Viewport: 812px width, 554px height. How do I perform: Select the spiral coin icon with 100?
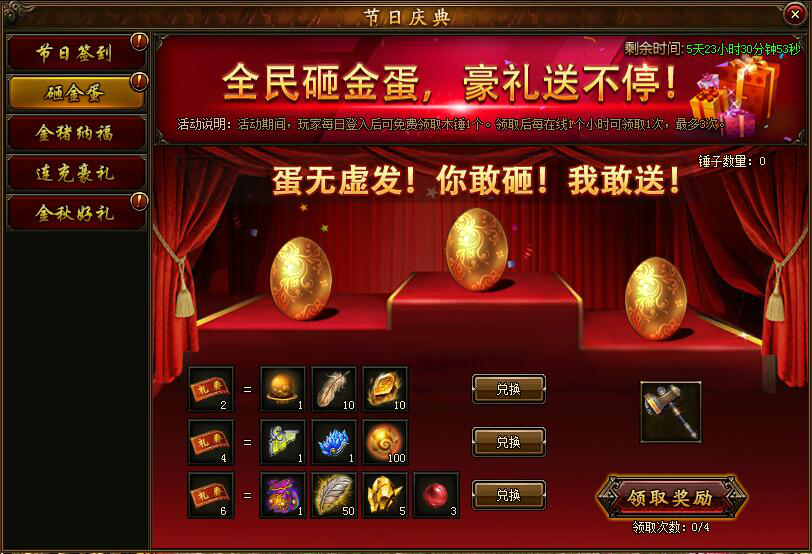(385, 442)
